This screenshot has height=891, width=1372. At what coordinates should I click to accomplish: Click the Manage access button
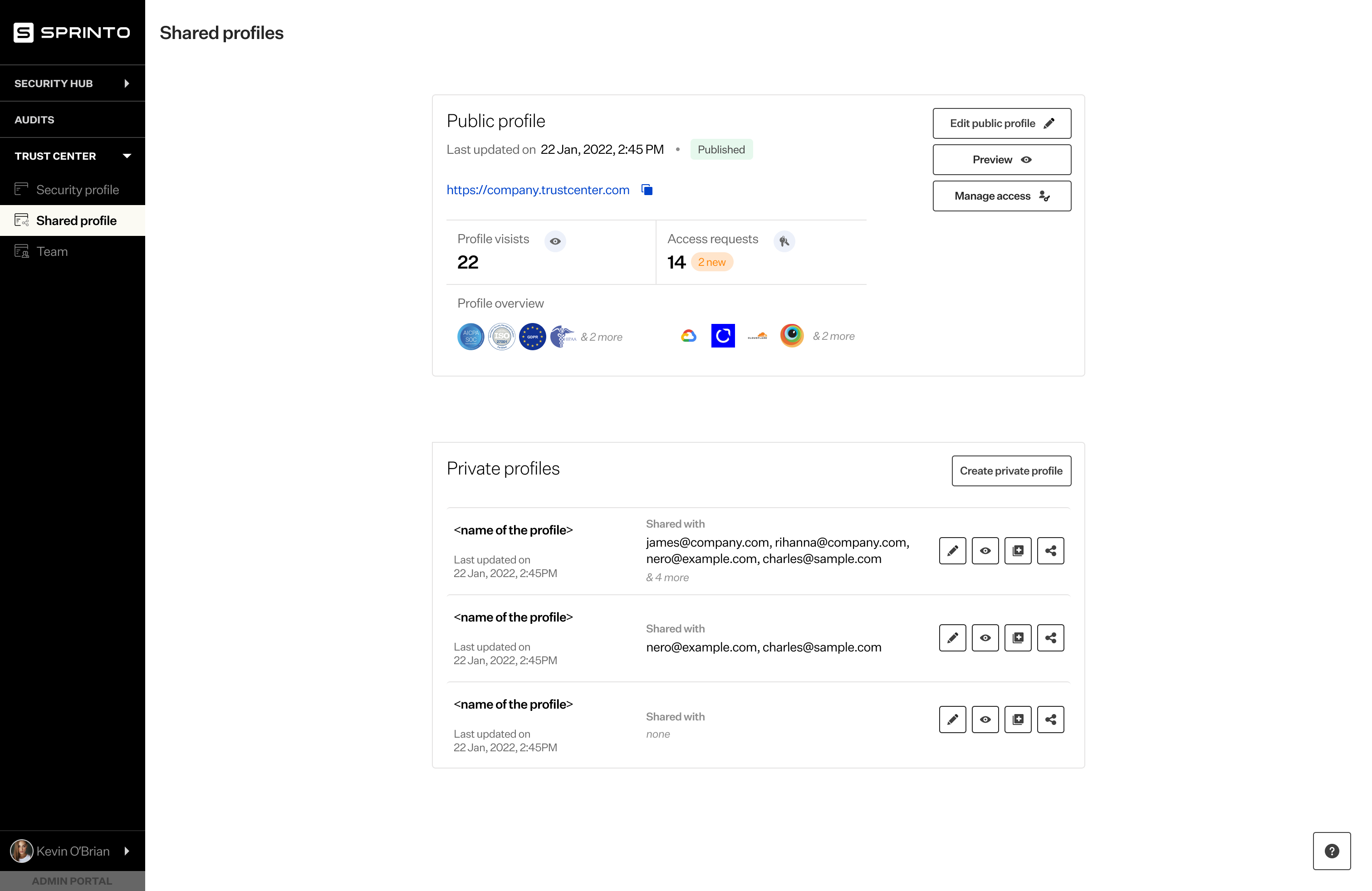(x=1001, y=196)
